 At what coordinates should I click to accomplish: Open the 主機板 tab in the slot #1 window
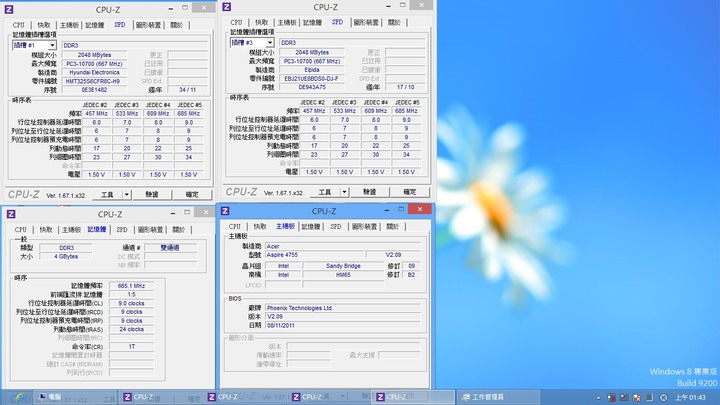coord(69,25)
